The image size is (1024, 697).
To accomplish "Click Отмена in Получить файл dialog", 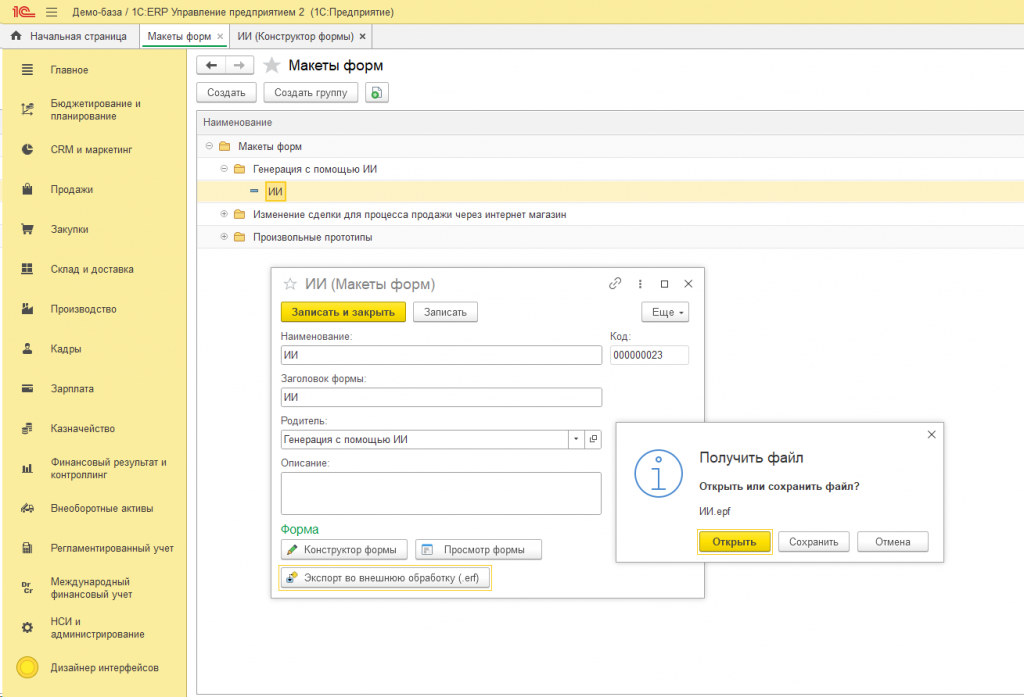I will pyautogui.click(x=893, y=542).
